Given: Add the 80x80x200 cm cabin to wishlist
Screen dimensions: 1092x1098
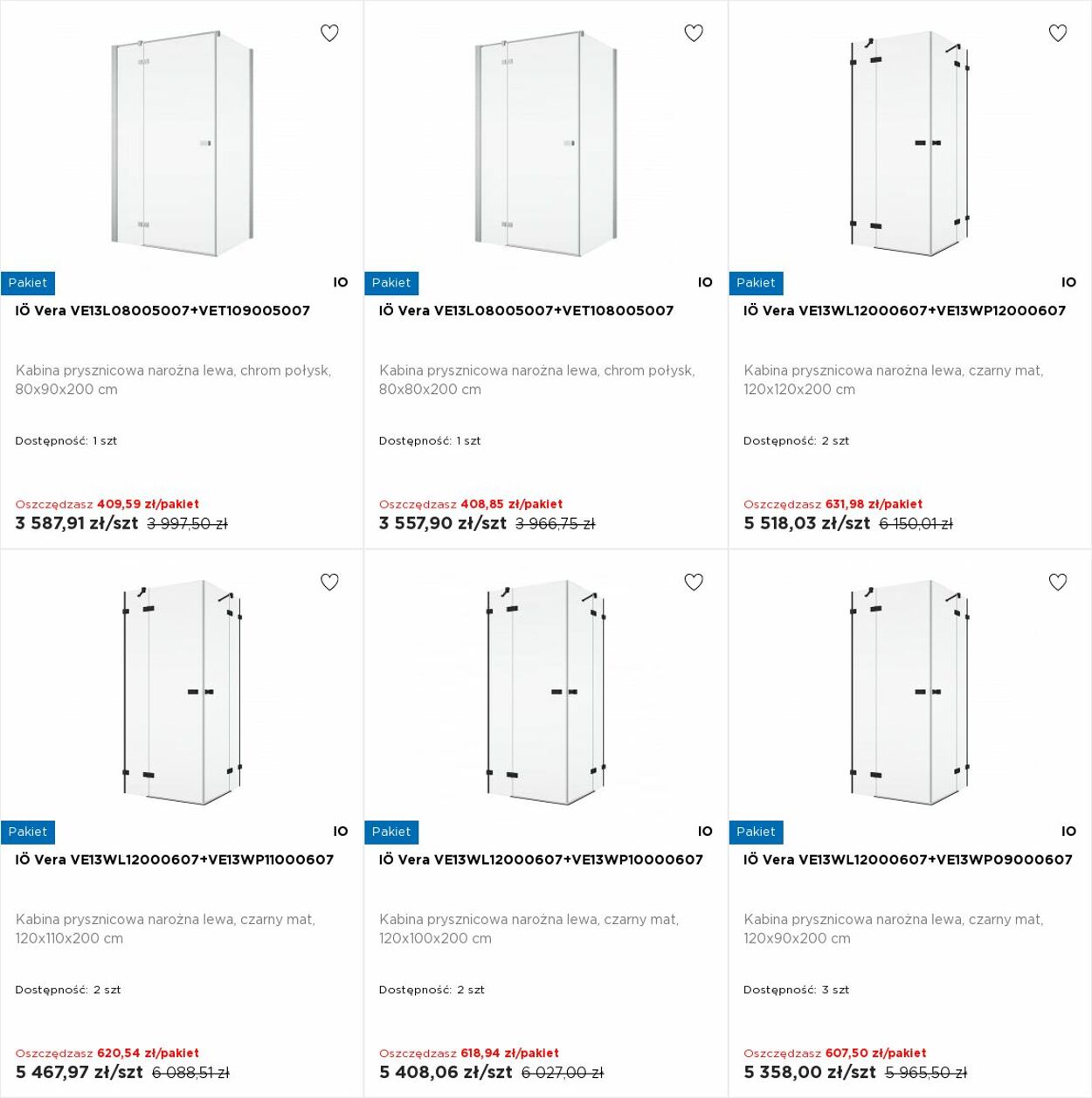Looking at the screenshot, I should point(694,33).
